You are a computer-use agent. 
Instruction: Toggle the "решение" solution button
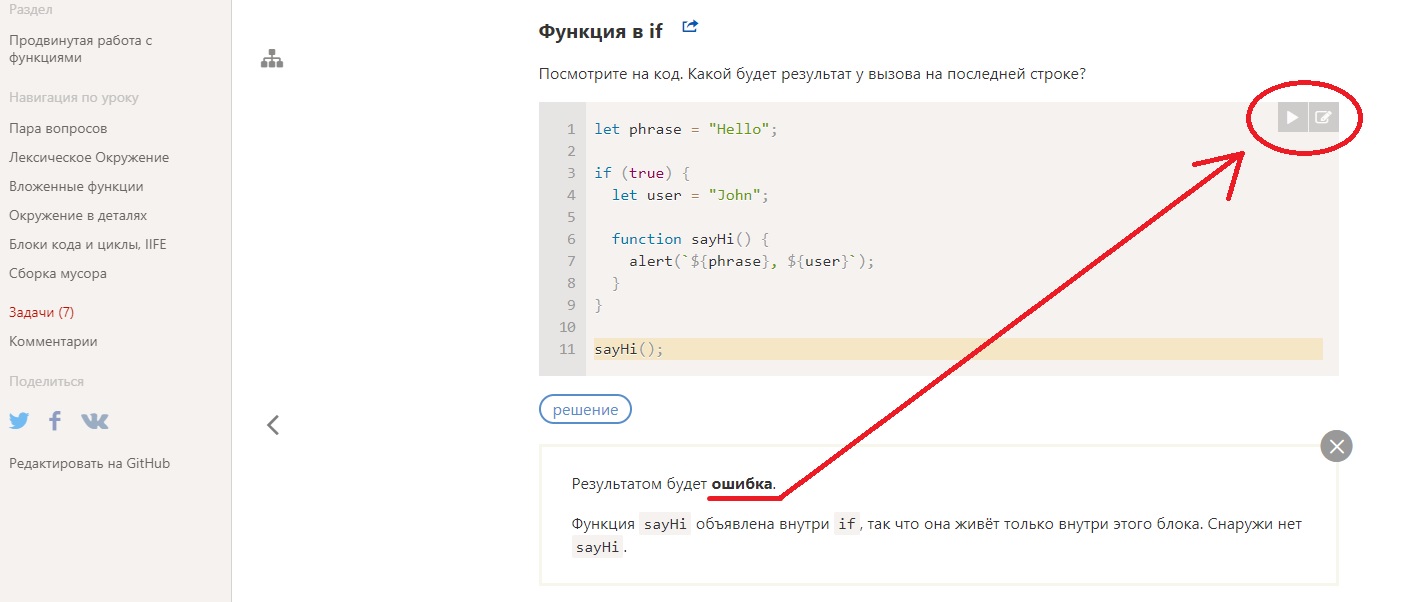coord(585,409)
